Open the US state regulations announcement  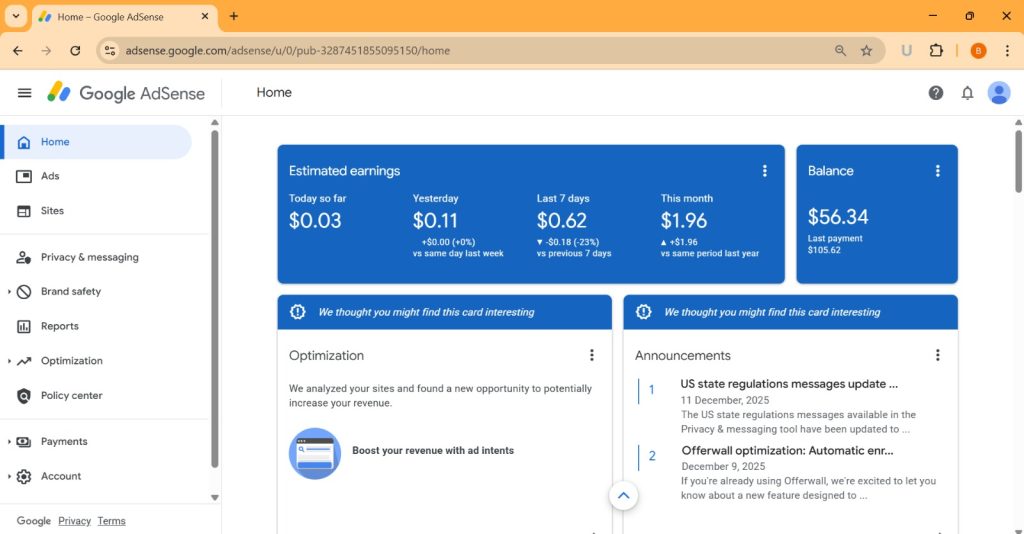coord(788,384)
